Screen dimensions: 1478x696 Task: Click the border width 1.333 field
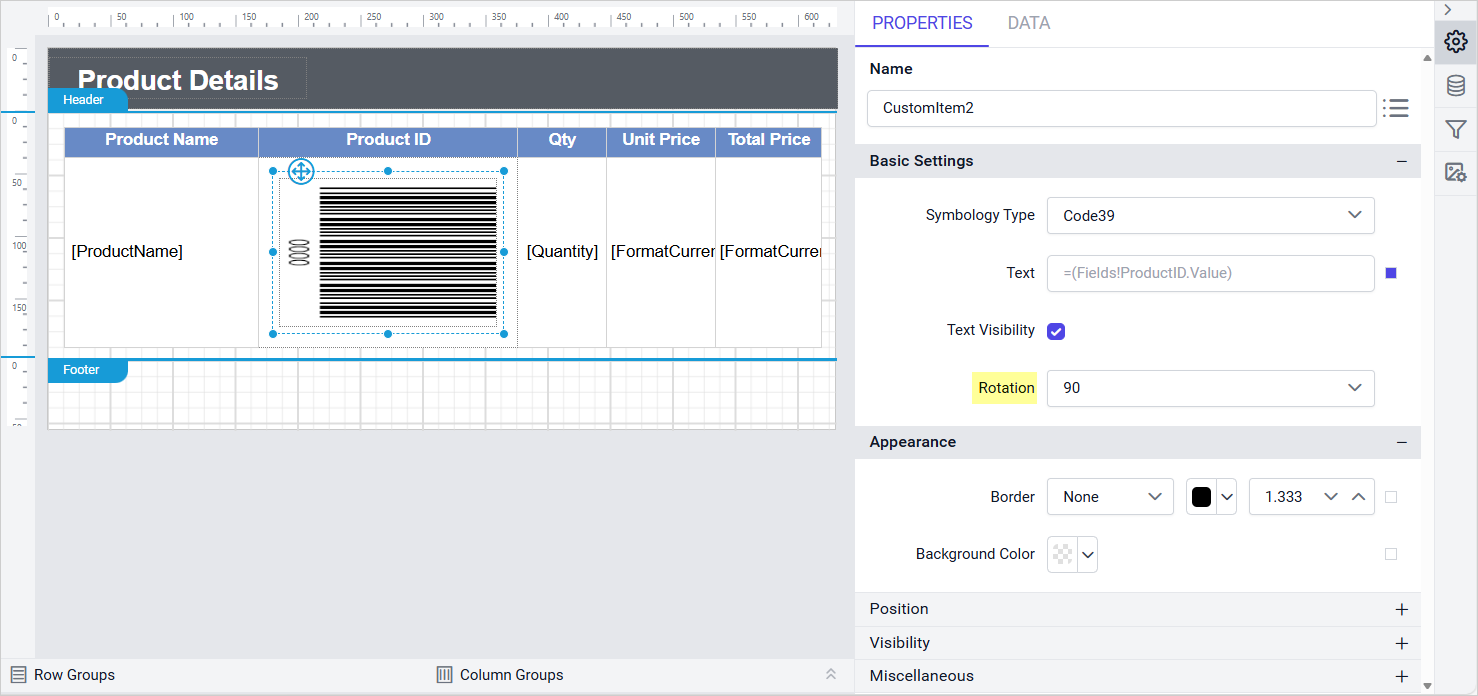[x=1284, y=497]
